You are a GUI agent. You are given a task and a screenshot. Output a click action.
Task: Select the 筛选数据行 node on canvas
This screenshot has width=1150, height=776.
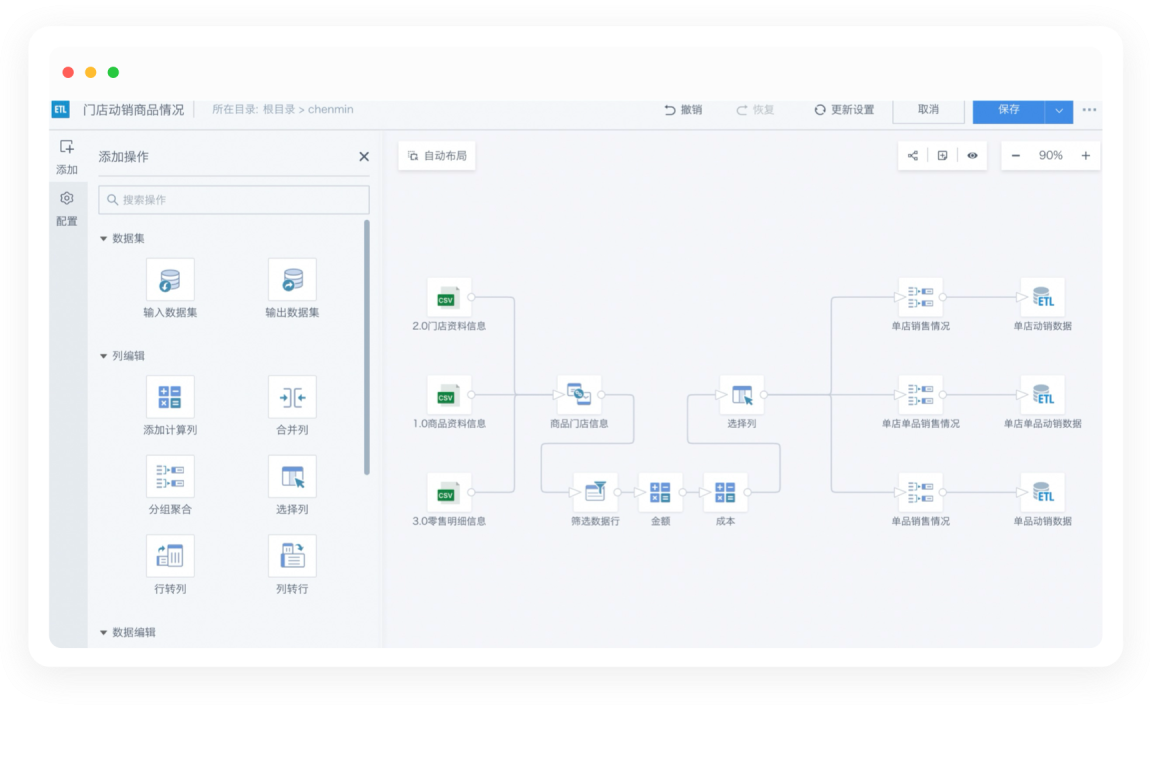[x=595, y=492]
